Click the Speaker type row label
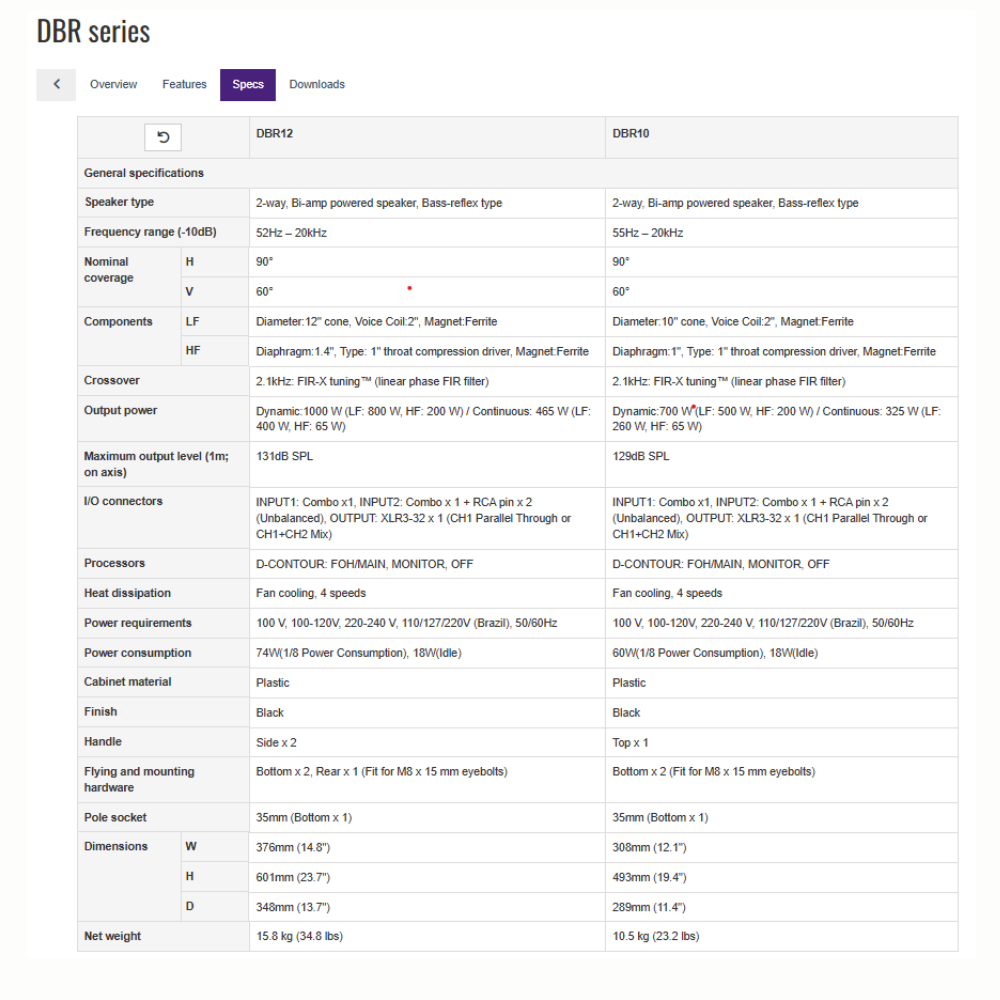Screen dimensions: 1000x1000 [119, 202]
